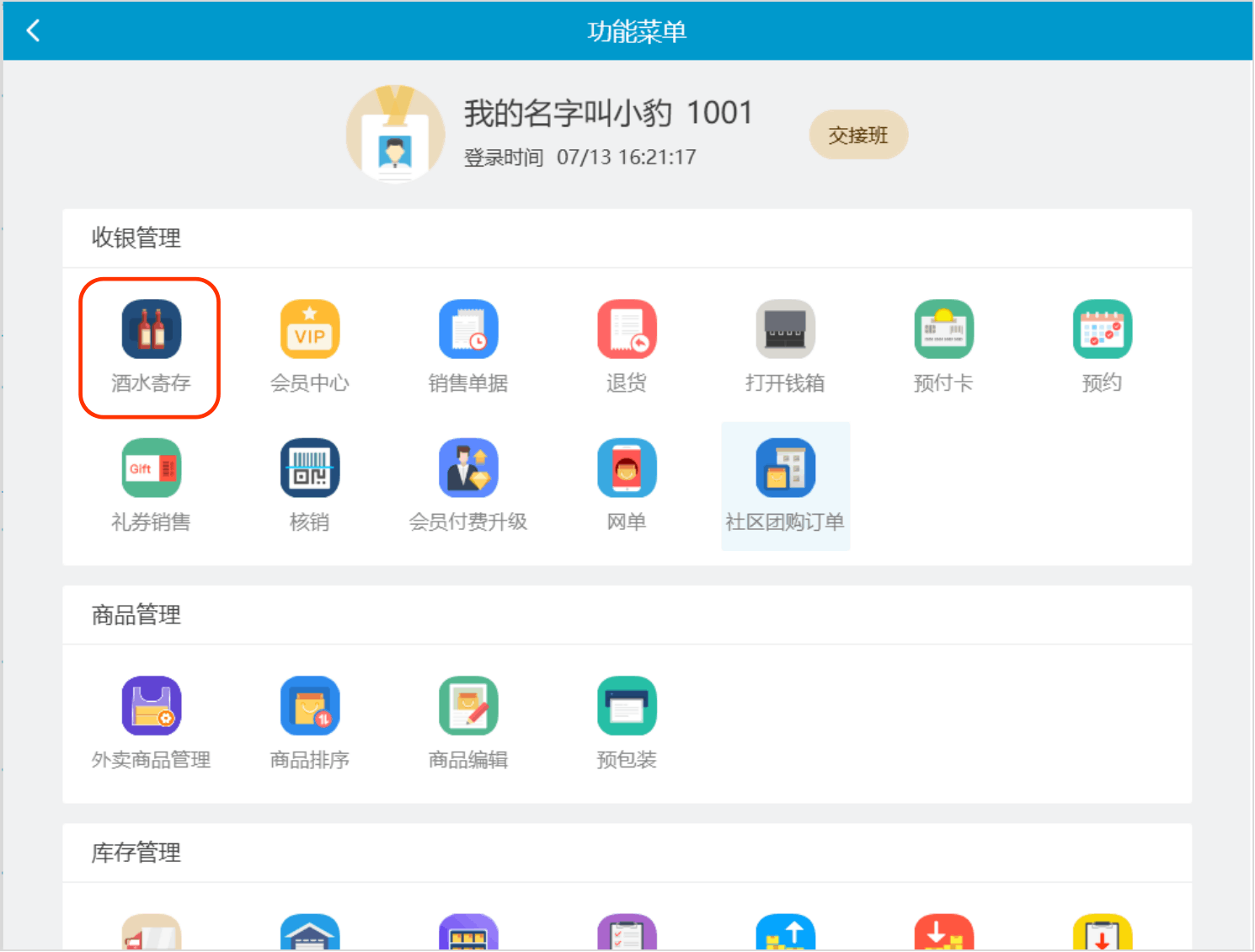Open 社区团购订单 community group orders
The width and height of the screenshot is (1255, 952).
785,468
